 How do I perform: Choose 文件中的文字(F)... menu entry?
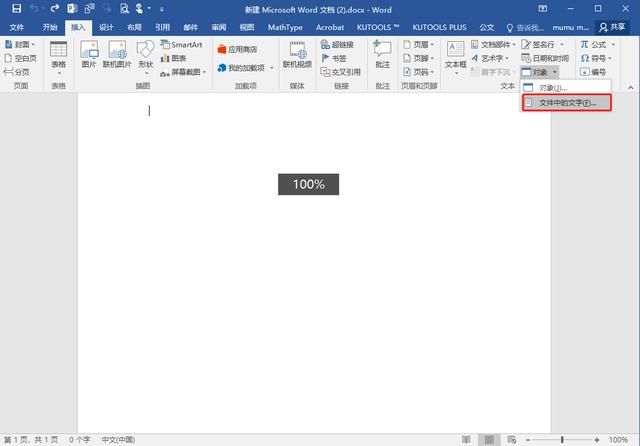click(567, 103)
